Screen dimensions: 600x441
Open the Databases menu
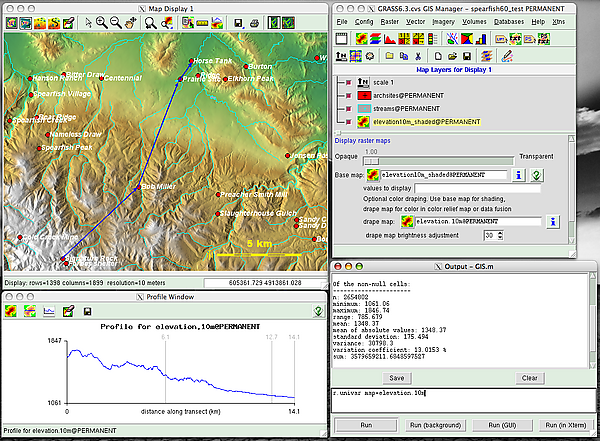pyautogui.click(x=511, y=21)
